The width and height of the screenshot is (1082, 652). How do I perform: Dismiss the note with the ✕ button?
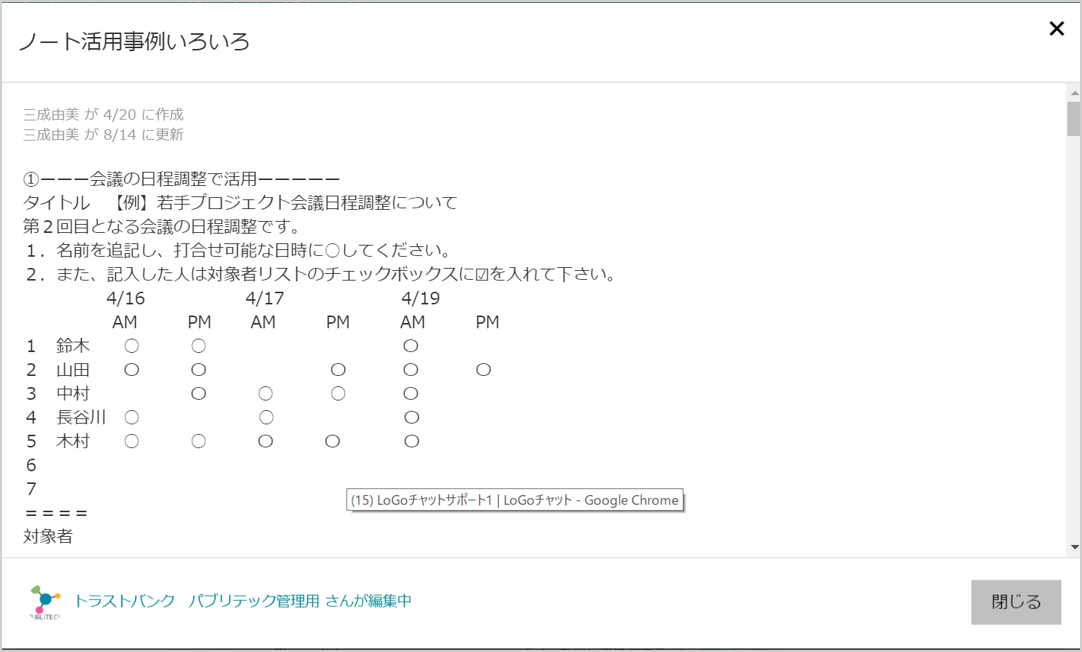[1057, 29]
